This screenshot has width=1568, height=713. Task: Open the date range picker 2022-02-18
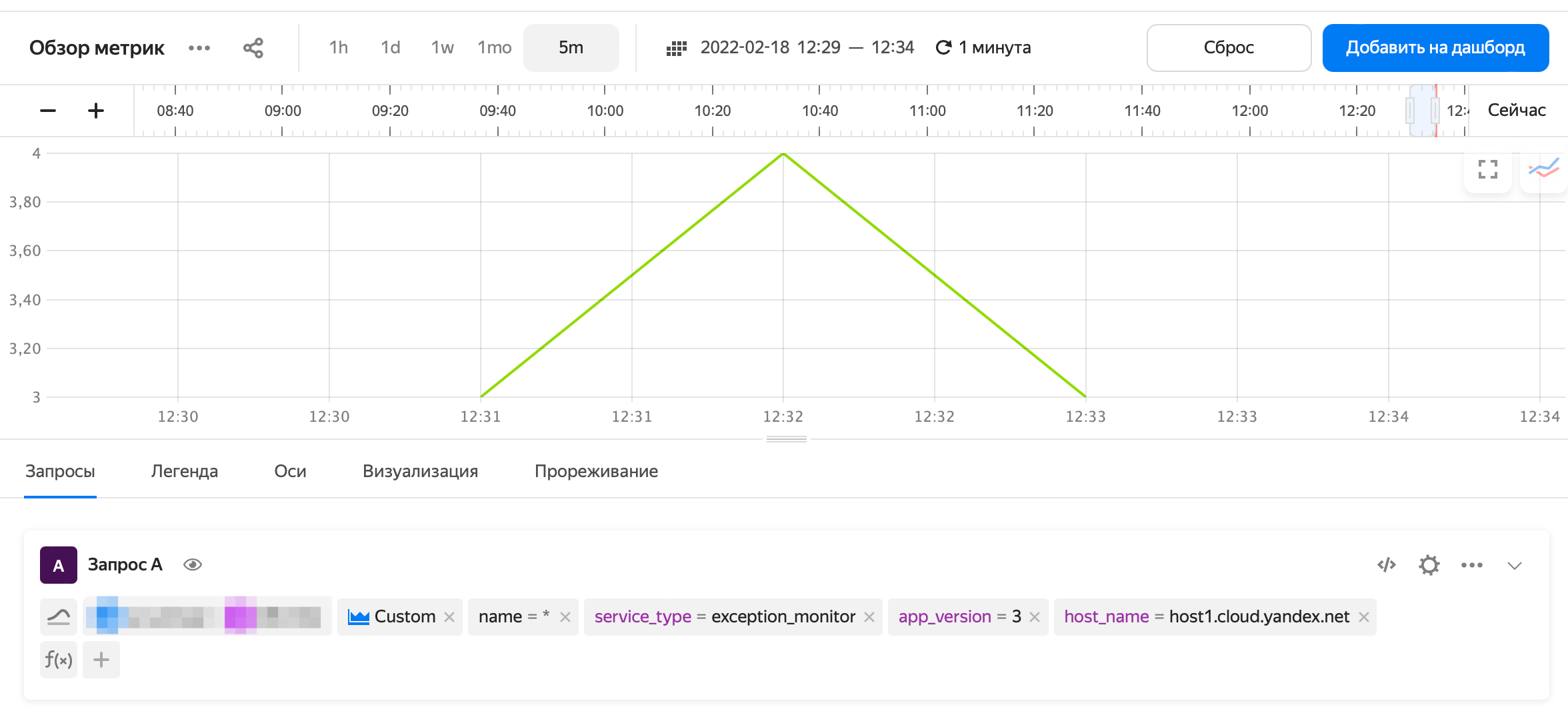(x=791, y=48)
